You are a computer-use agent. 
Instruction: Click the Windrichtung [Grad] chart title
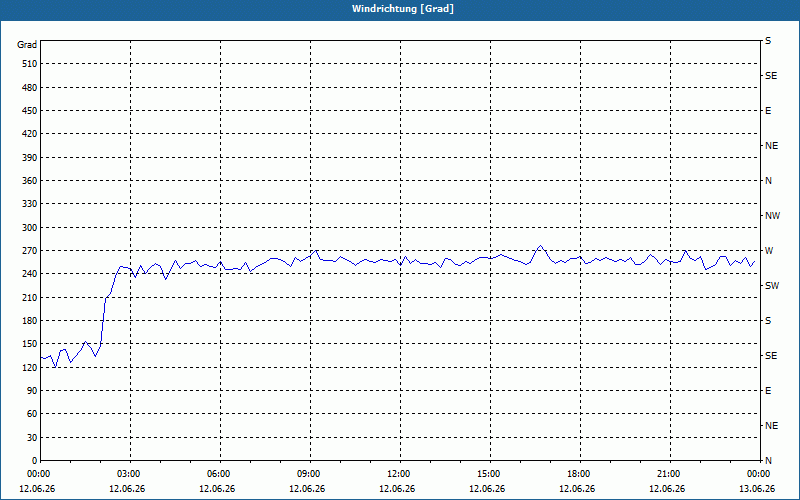[x=403, y=9]
